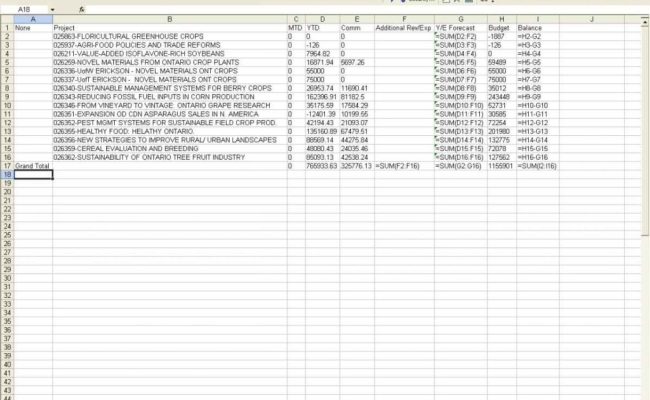Select column G header
650x400 pixels.
[x=461, y=19]
